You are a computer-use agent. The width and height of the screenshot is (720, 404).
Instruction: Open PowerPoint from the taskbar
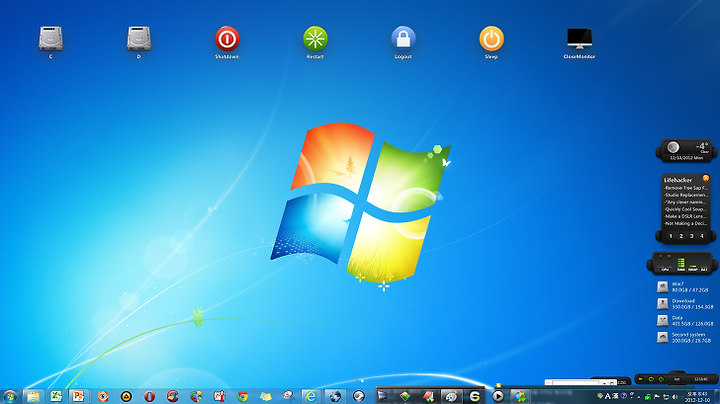(79, 396)
